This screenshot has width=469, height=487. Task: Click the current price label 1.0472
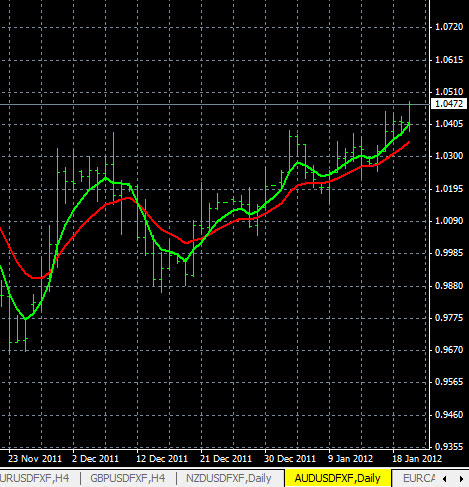449,104
